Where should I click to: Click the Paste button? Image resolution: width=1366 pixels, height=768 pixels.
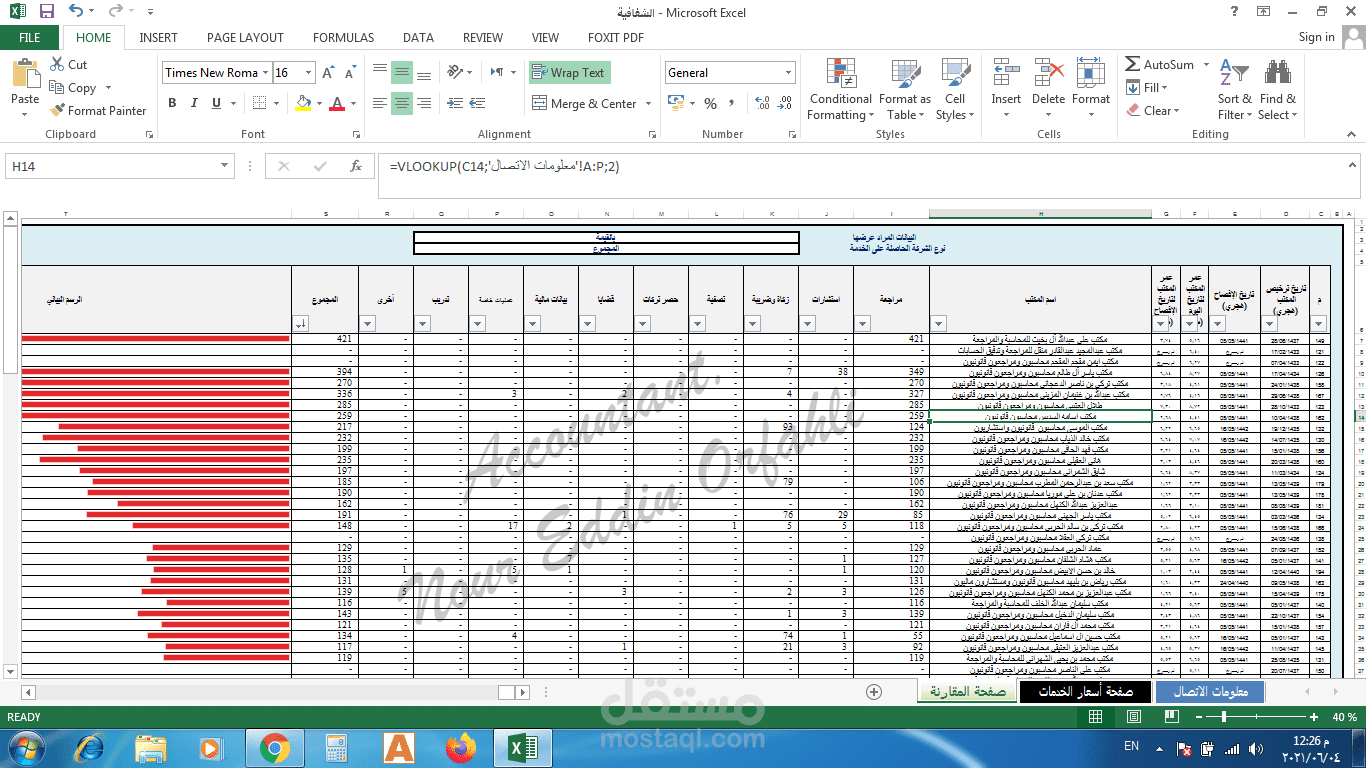(25, 89)
